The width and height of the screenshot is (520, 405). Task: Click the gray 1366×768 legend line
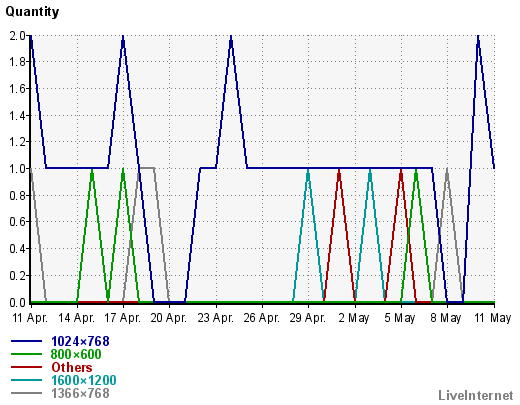pyautogui.click(x=26, y=393)
